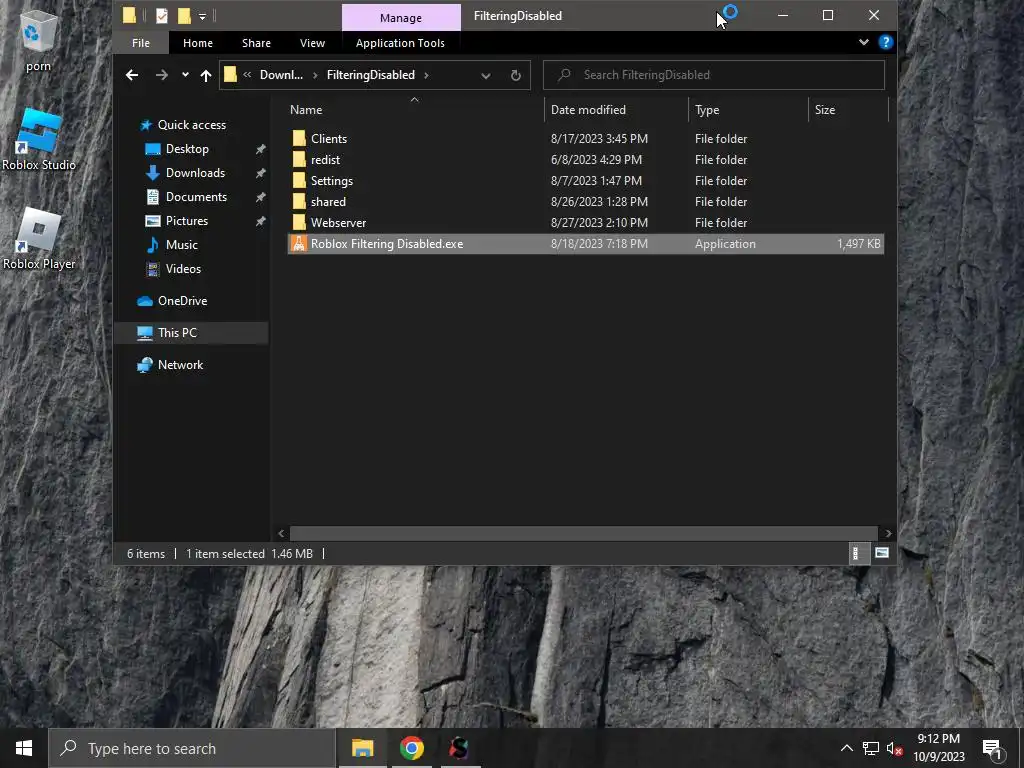Screen dimensions: 1024x768
Task: Go forward with the Forward arrow
Action: [161, 75]
